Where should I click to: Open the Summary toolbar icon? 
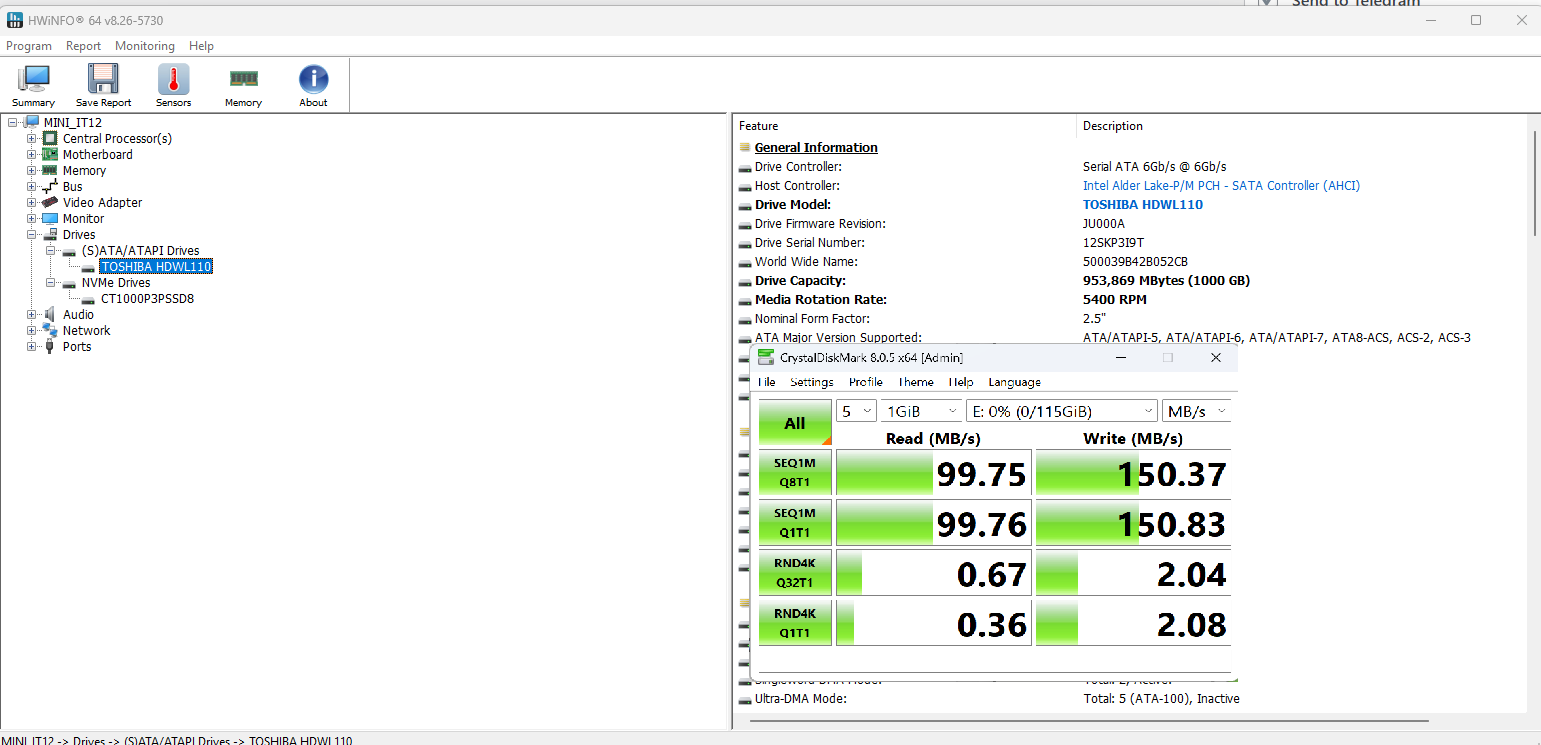tap(34, 79)
